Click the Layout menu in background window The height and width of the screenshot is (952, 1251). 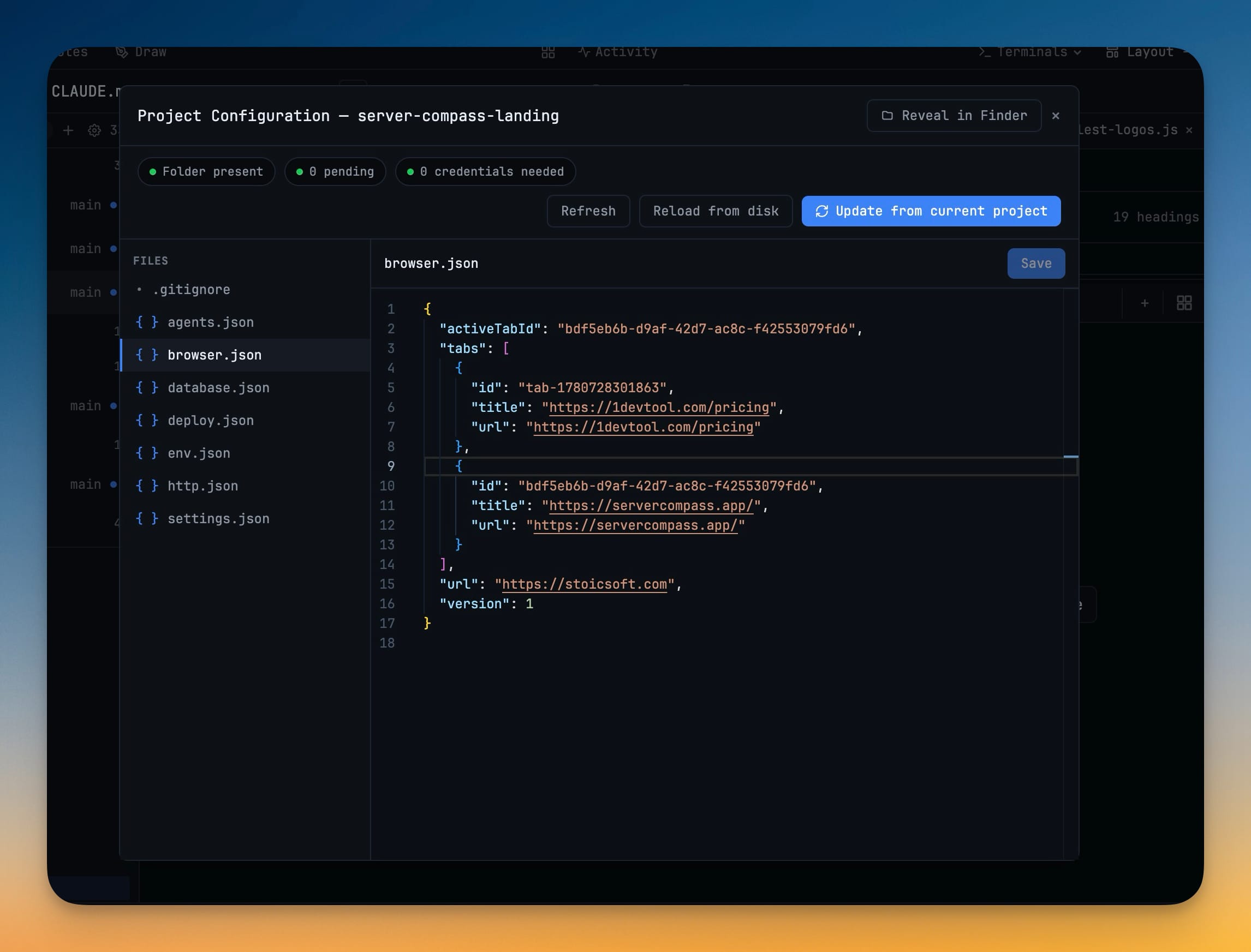(1140, 52)
